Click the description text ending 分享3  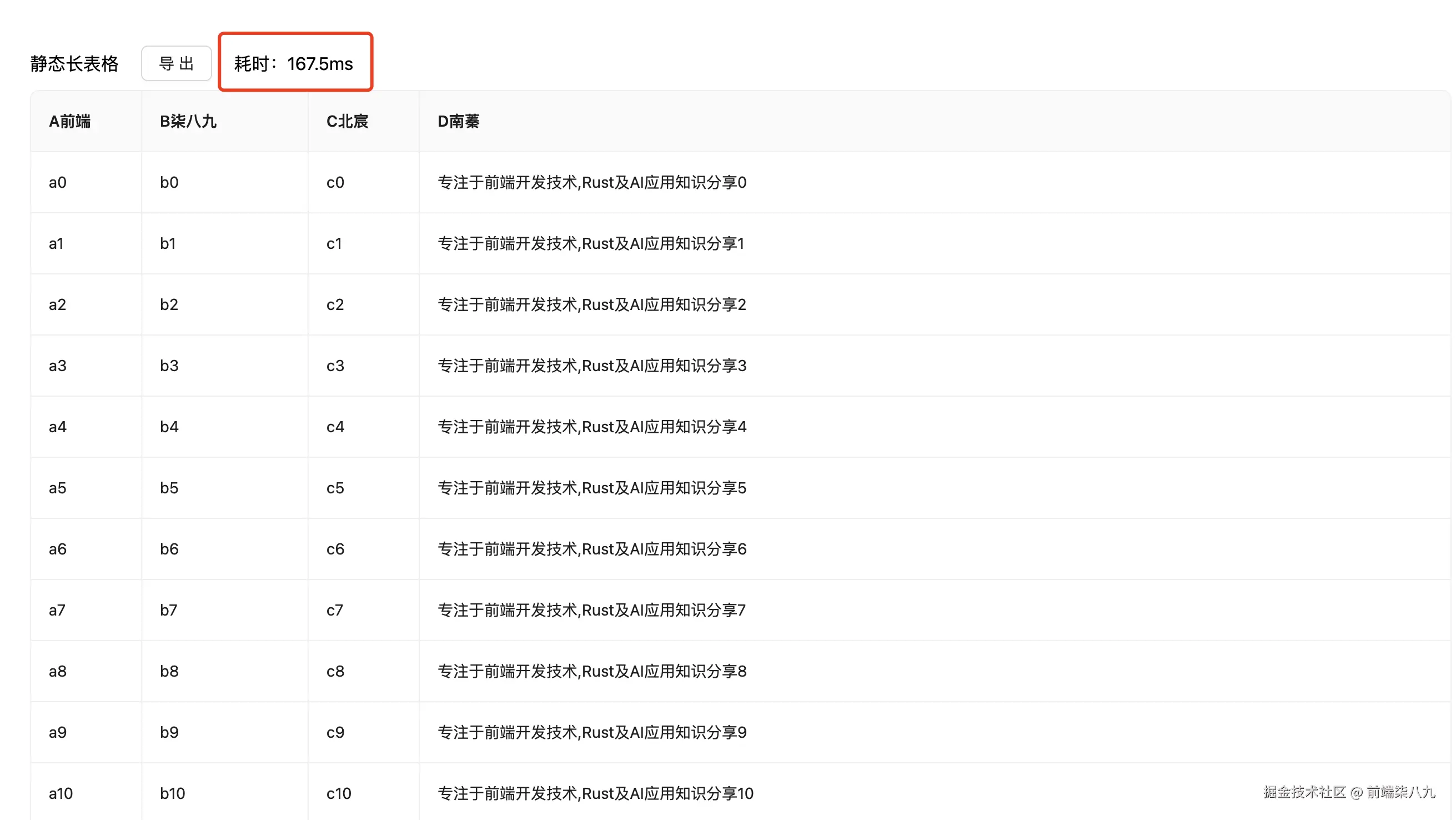(592, 366)
